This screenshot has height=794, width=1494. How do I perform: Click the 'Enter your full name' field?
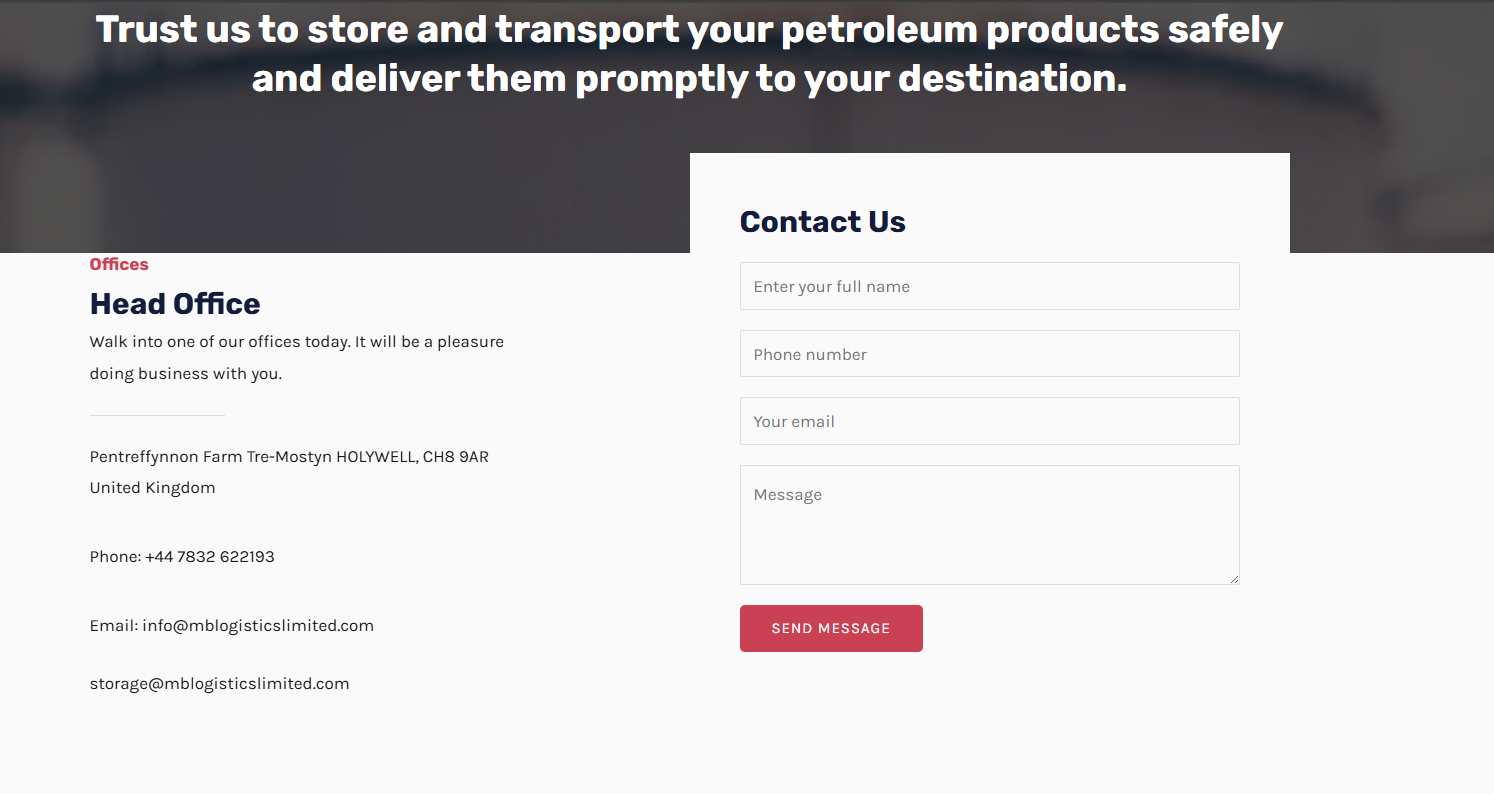coord(989,286)
